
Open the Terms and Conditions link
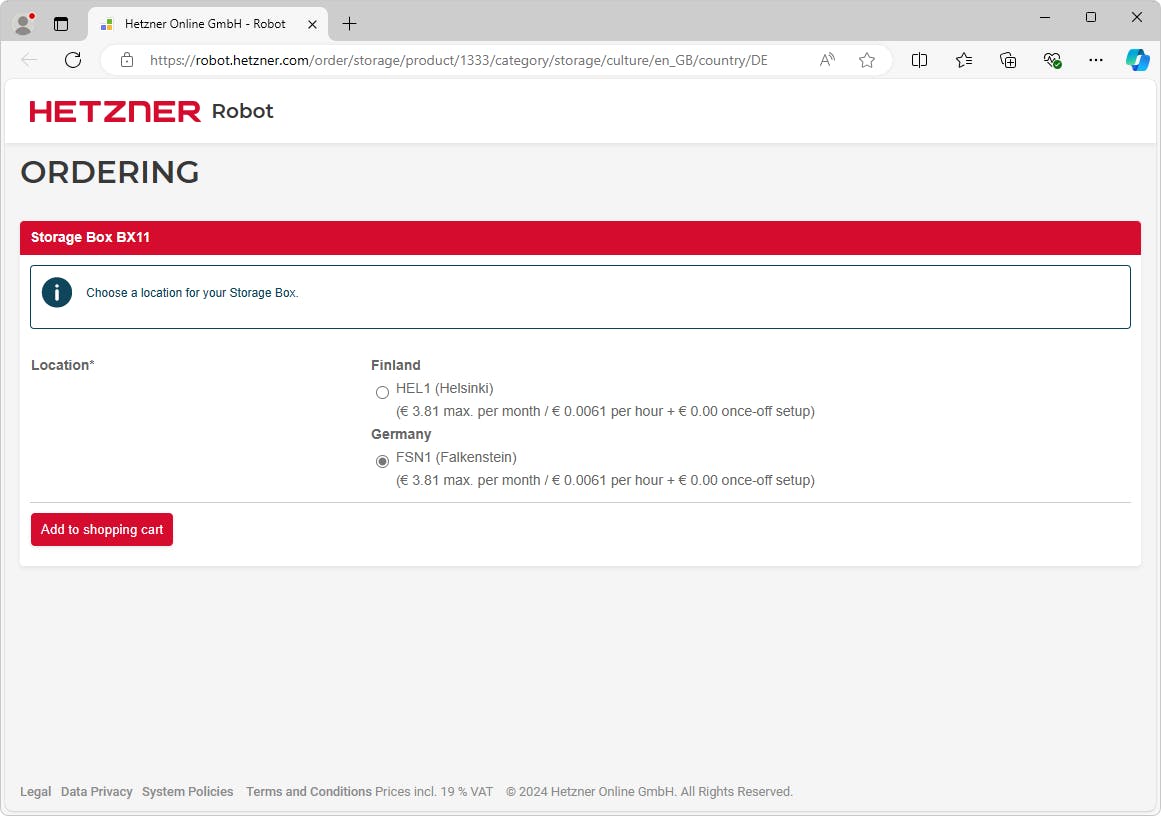(x=309, y=792)
